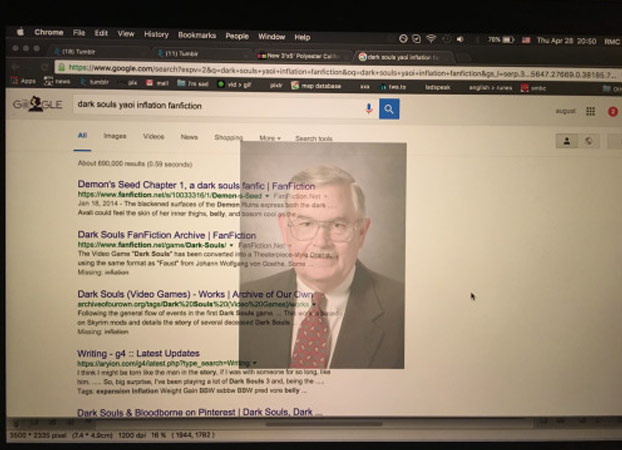
Task: Open the map database bookmark
Action: coord(316,86)
